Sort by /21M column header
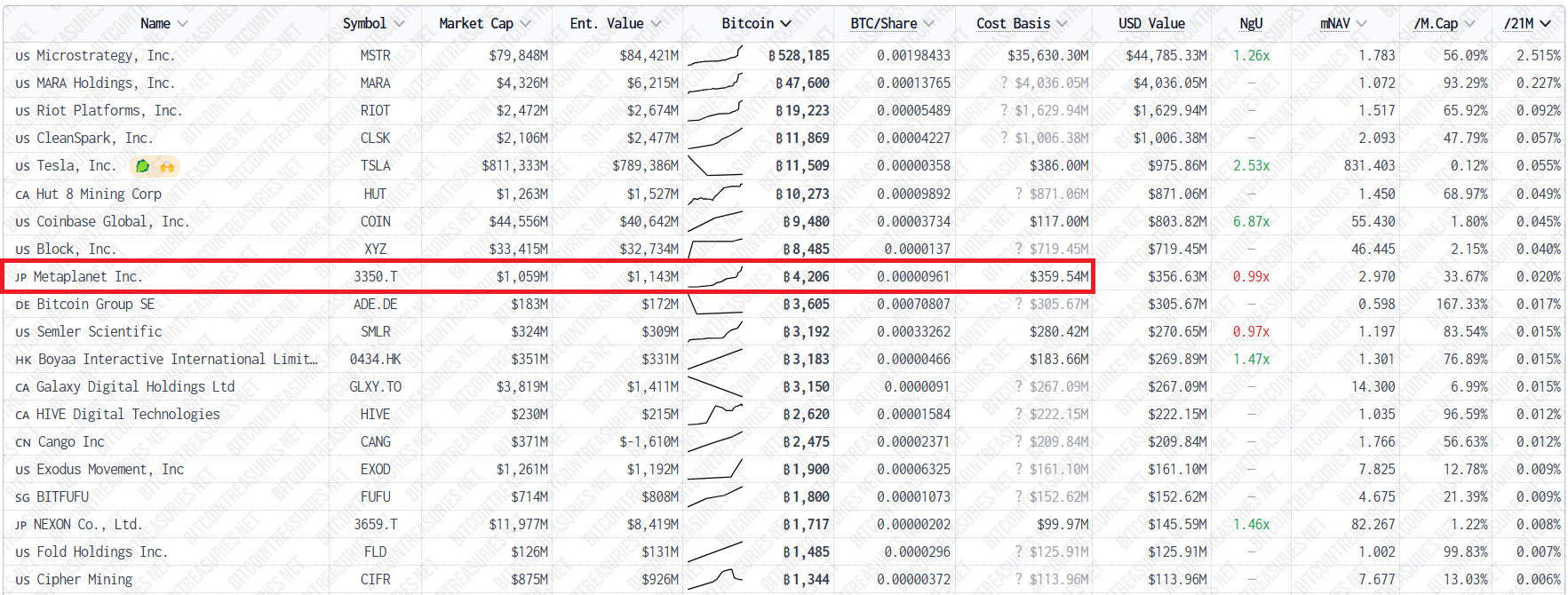 [1527, 24]
